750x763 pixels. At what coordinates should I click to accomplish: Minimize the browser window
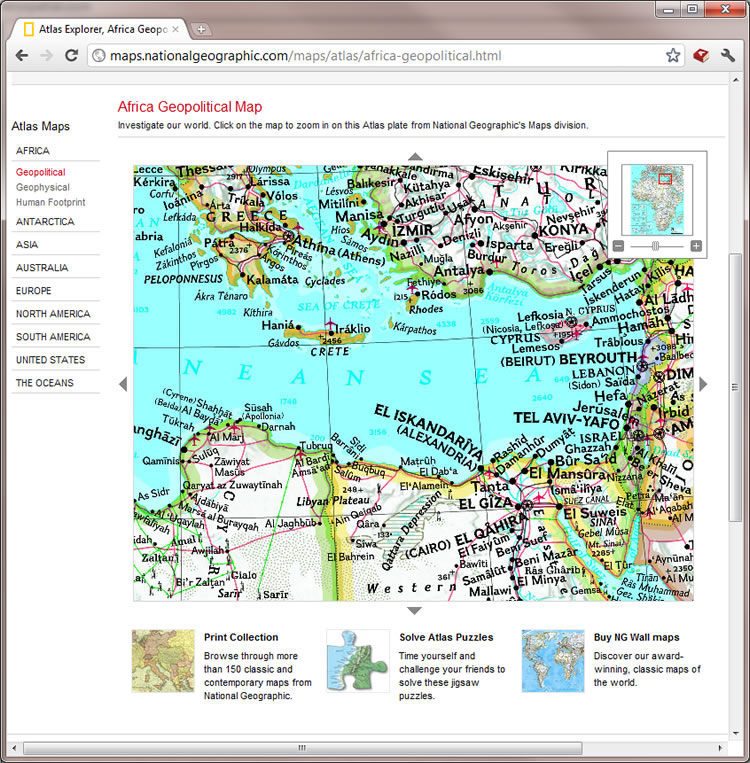(669, 9)
